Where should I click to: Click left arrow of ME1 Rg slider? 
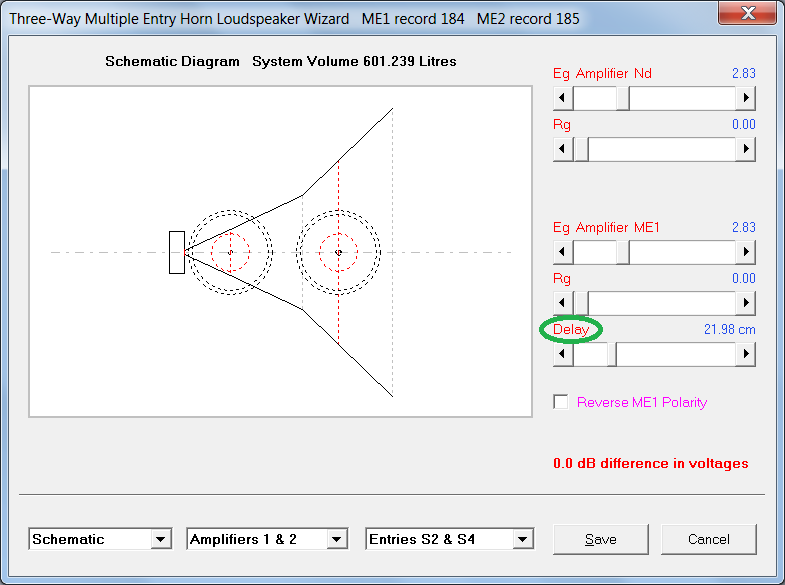563,303
